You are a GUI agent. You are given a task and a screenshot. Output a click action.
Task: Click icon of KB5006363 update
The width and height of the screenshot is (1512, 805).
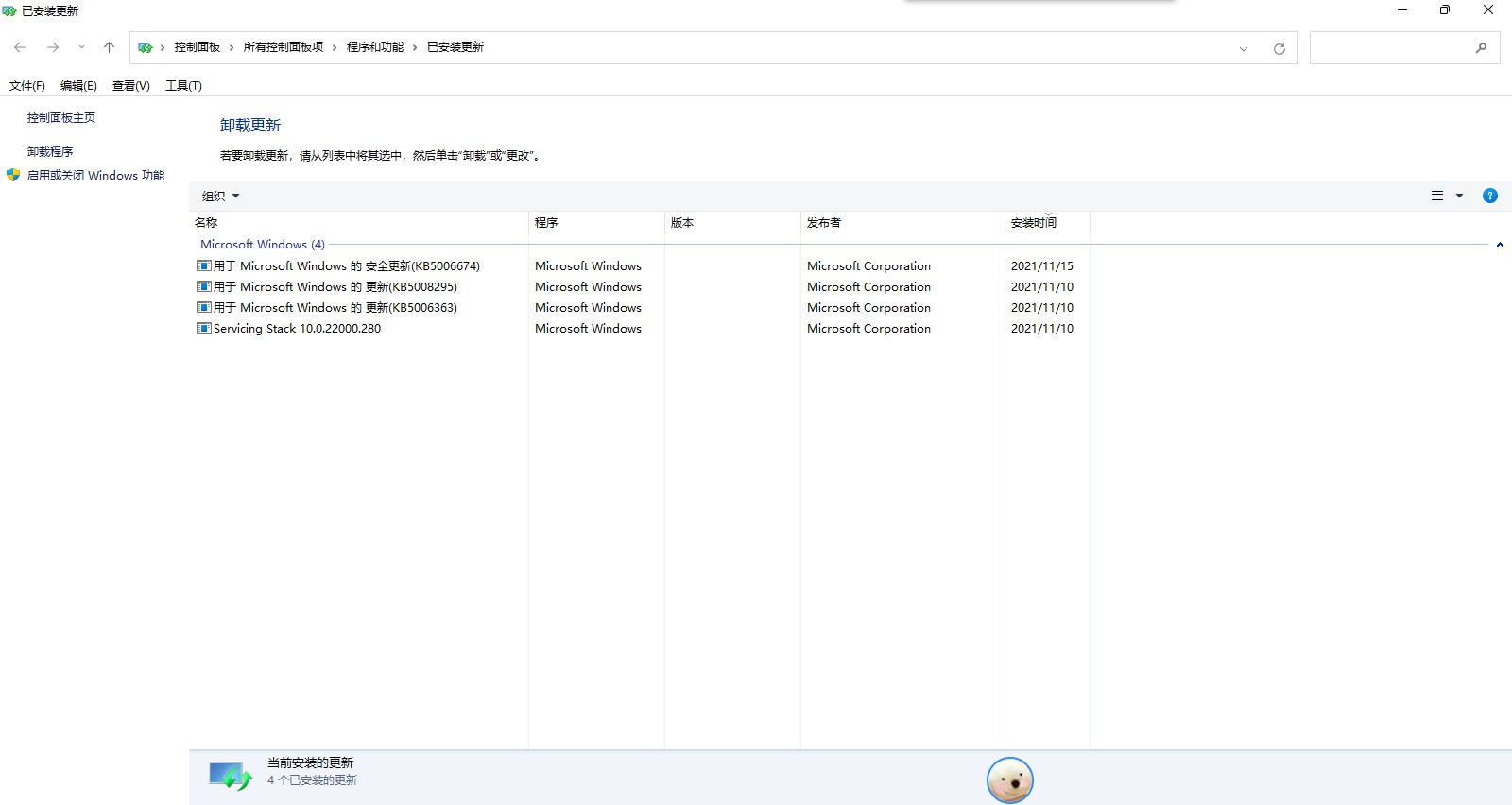[x=203, y=308]
